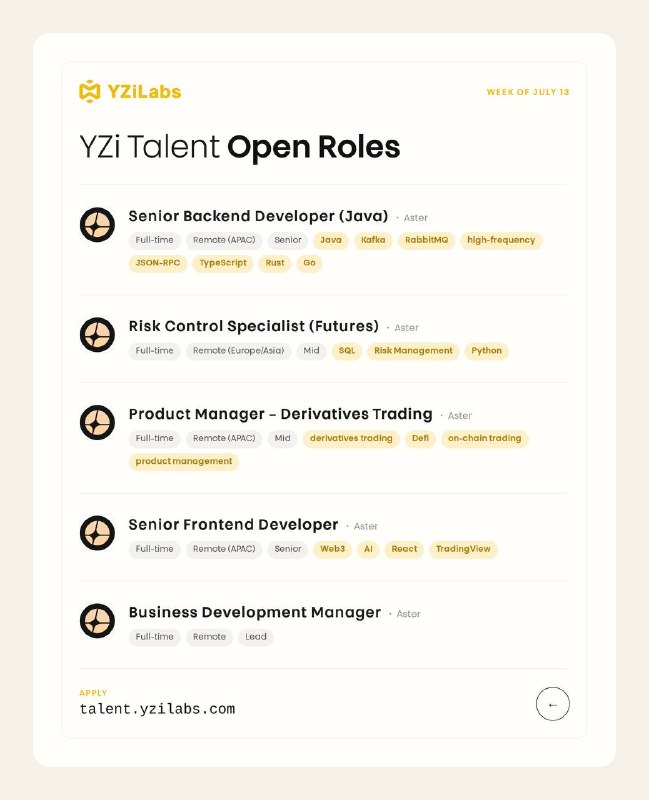Click the TradingView skill tag
The height and width of the screenshot is (800, 649).
click(x=463, y=549)
